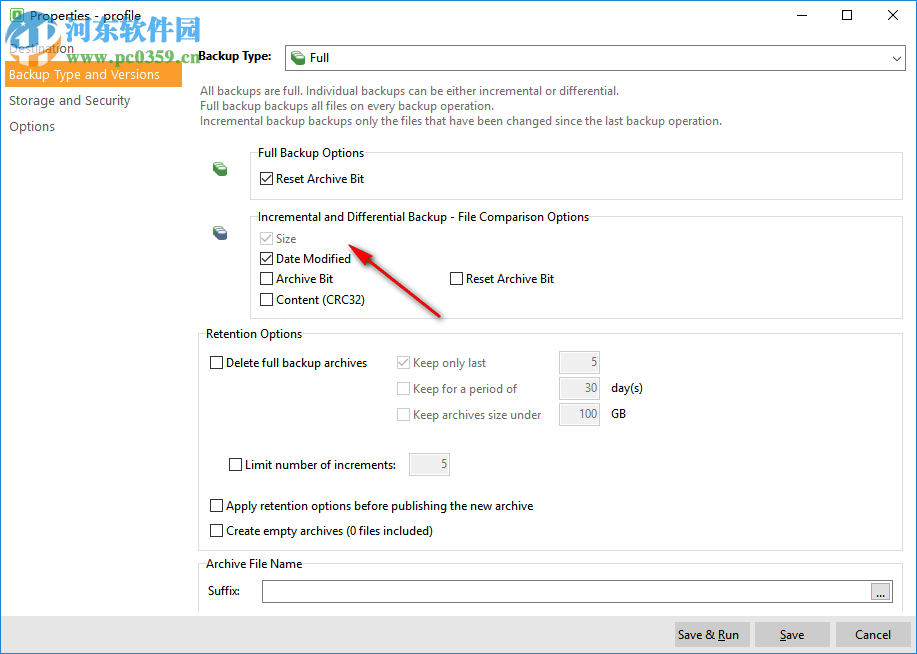Check Limit number of increments

(236, 463)
